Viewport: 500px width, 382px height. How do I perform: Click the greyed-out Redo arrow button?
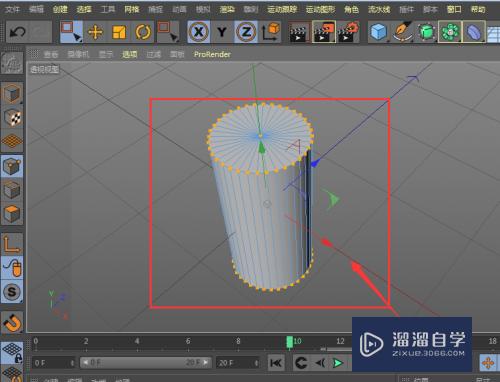[41, 32]
